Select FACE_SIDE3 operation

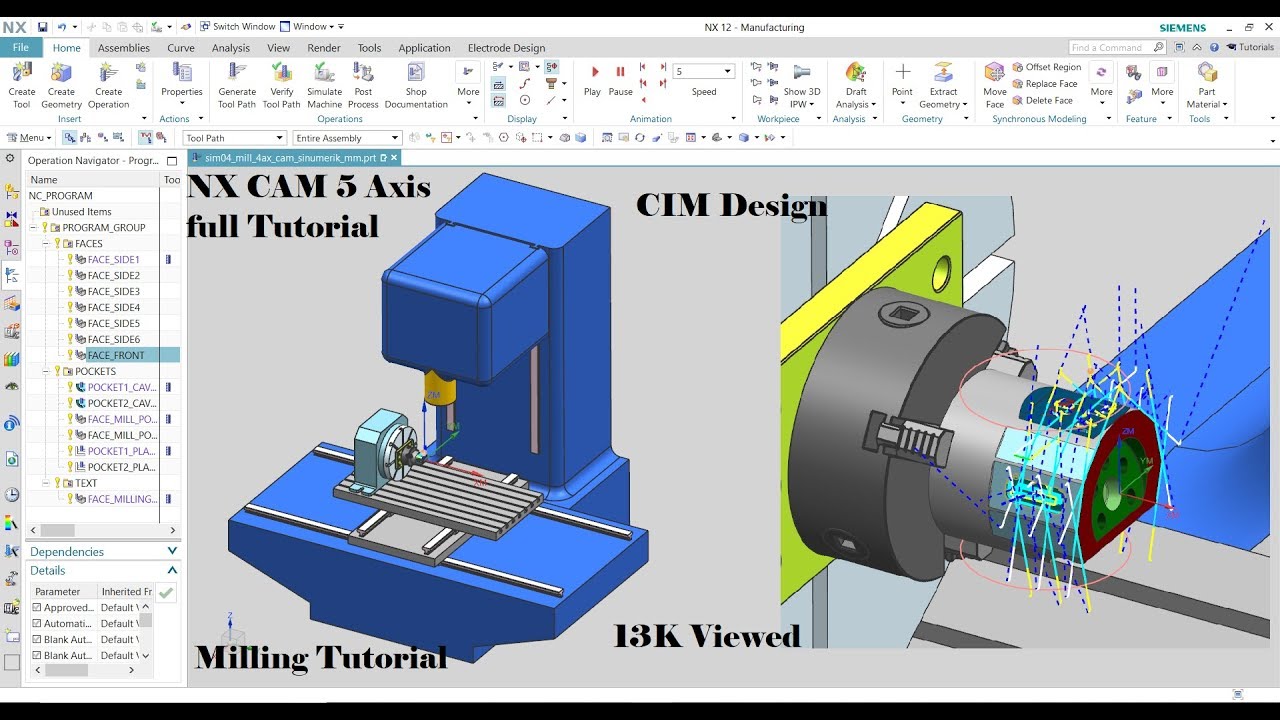pyautogui.click(x=113, y=292)
